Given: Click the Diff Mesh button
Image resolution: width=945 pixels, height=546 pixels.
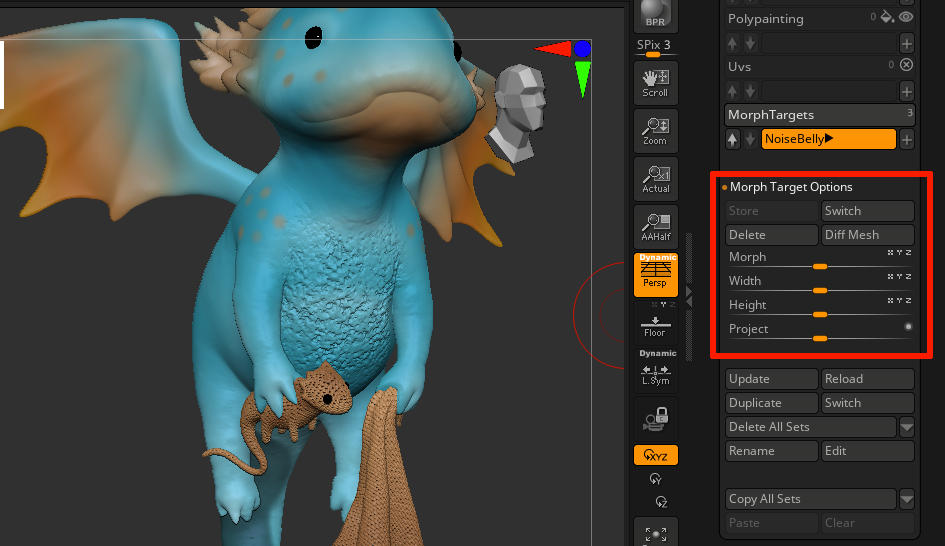Looking at the screenshot, I should [x=867, y=235].
